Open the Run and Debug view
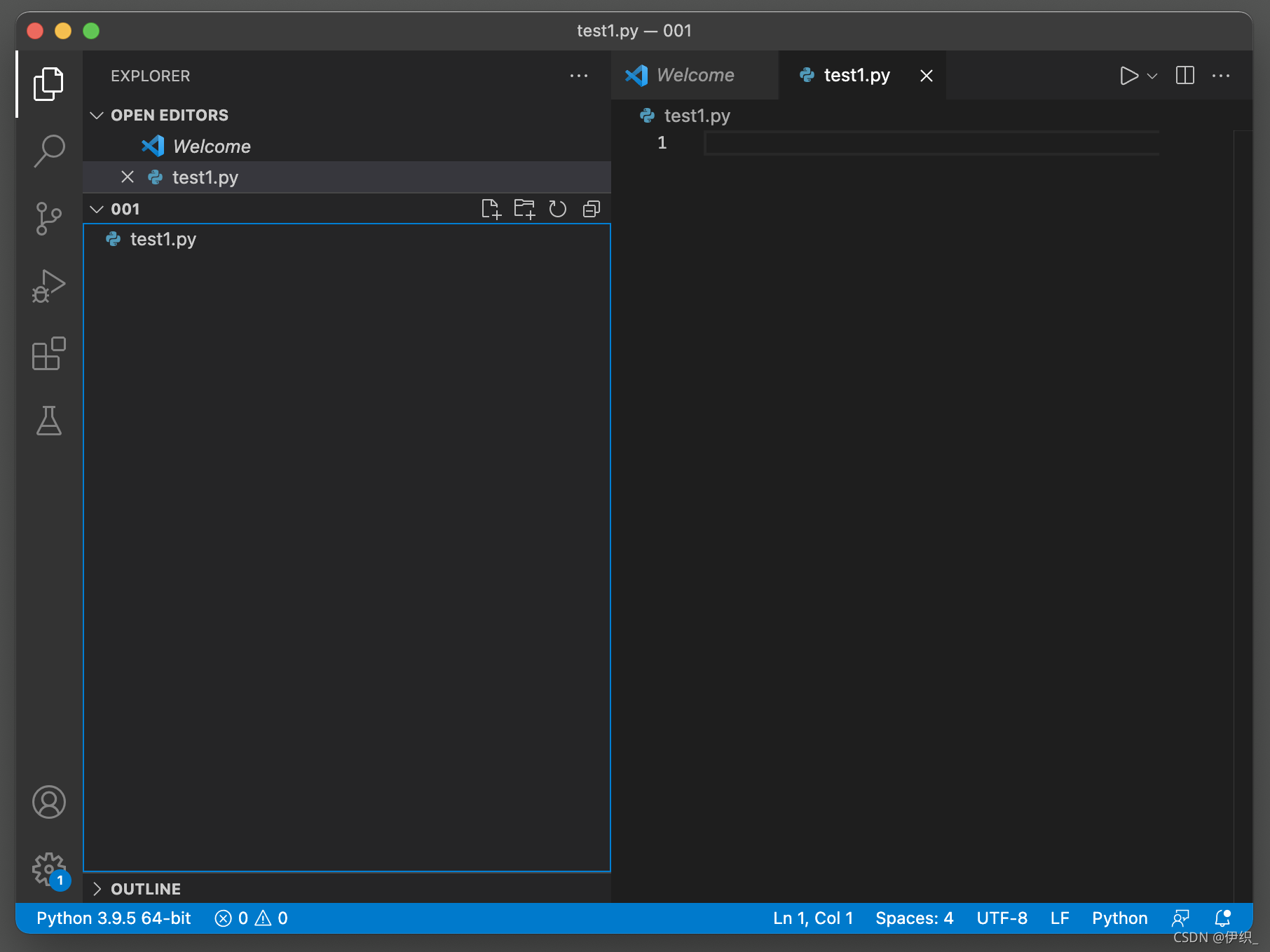Screen dimensions: 1270x952 (x=48, y=286)
